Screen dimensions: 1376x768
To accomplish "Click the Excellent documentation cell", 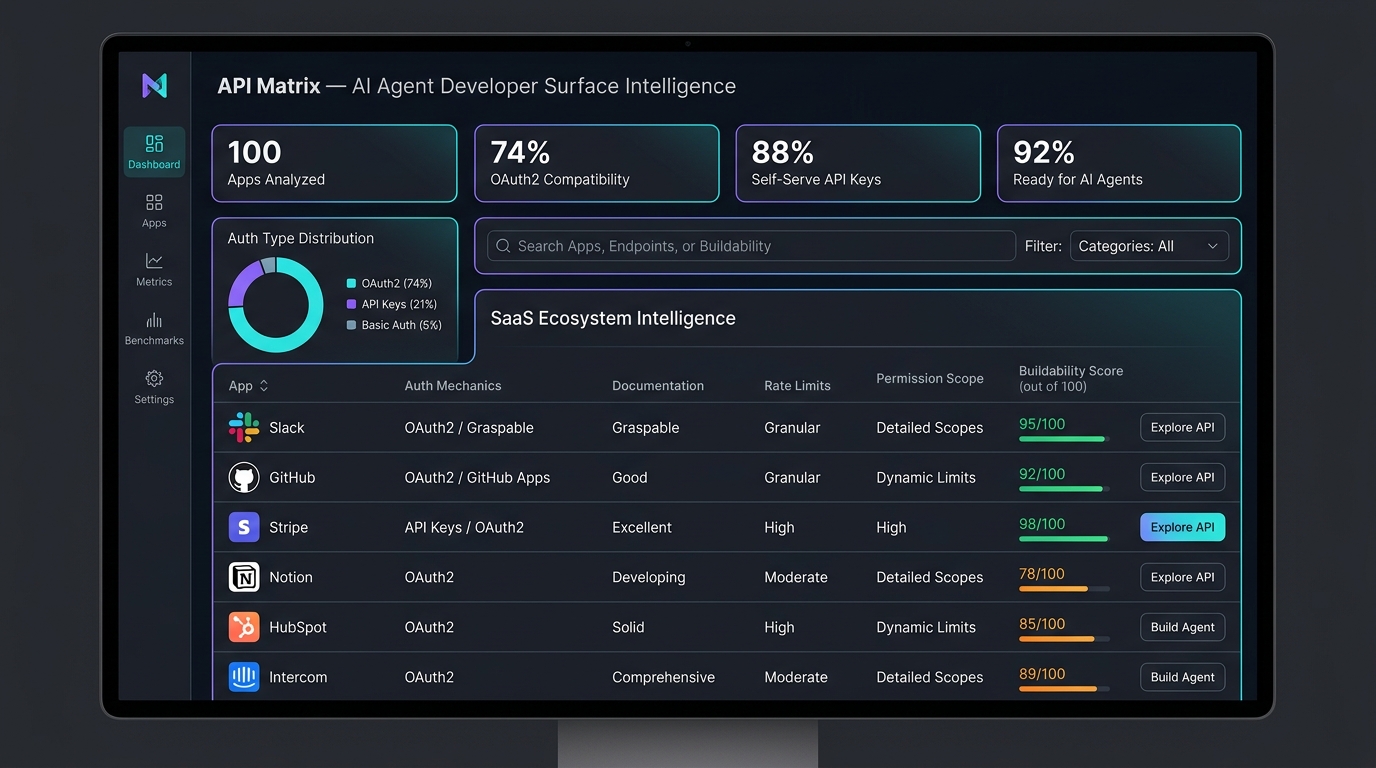I will pyautogui.click(x=642, y=528).
